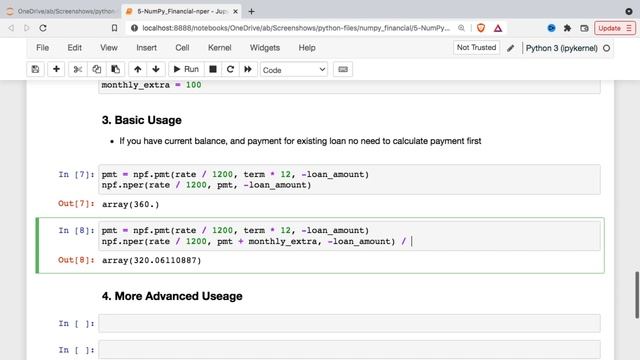Click the Out[8] prompt label
Screen dimensions: 640x360
click(76, 260)
